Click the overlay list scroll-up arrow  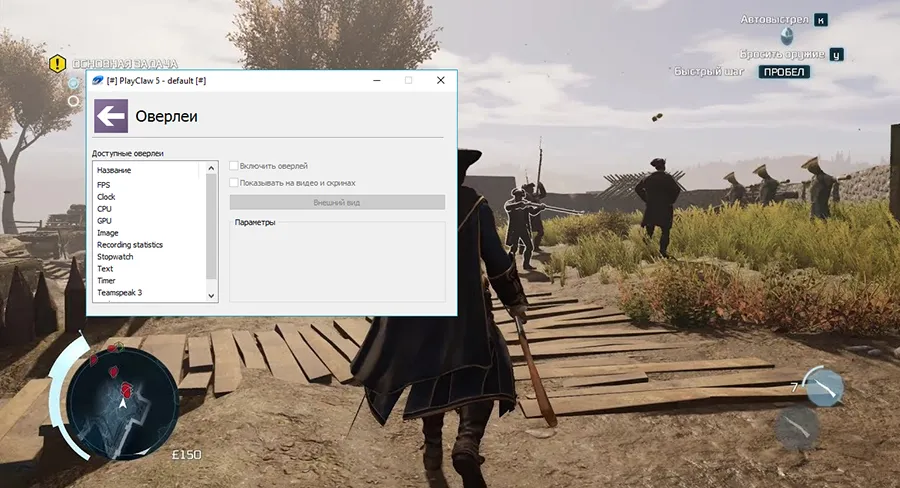pyautogui.click(x=211, y=169)
